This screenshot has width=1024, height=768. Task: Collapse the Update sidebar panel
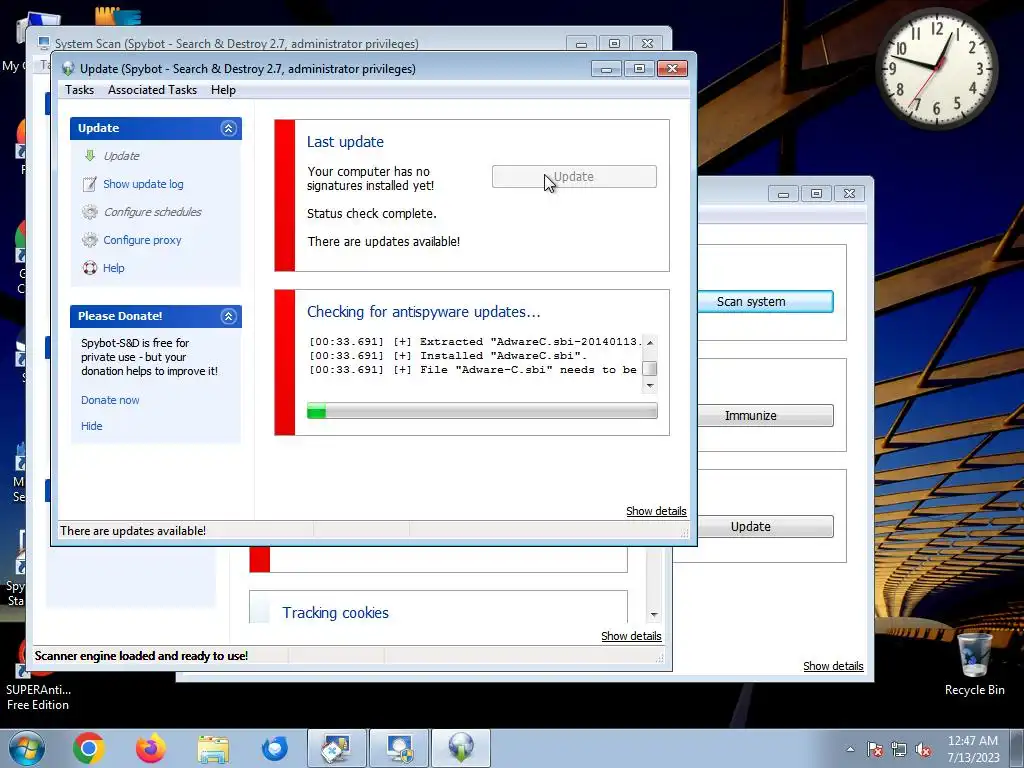pyautogui.click(x=228, y=128)
